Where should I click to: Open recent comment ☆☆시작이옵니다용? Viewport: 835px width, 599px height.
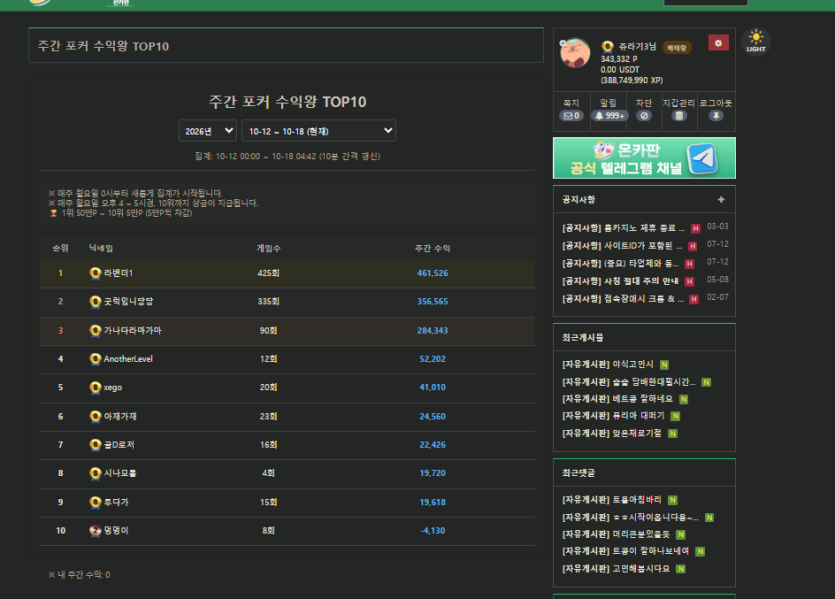(x=631, y=517)
